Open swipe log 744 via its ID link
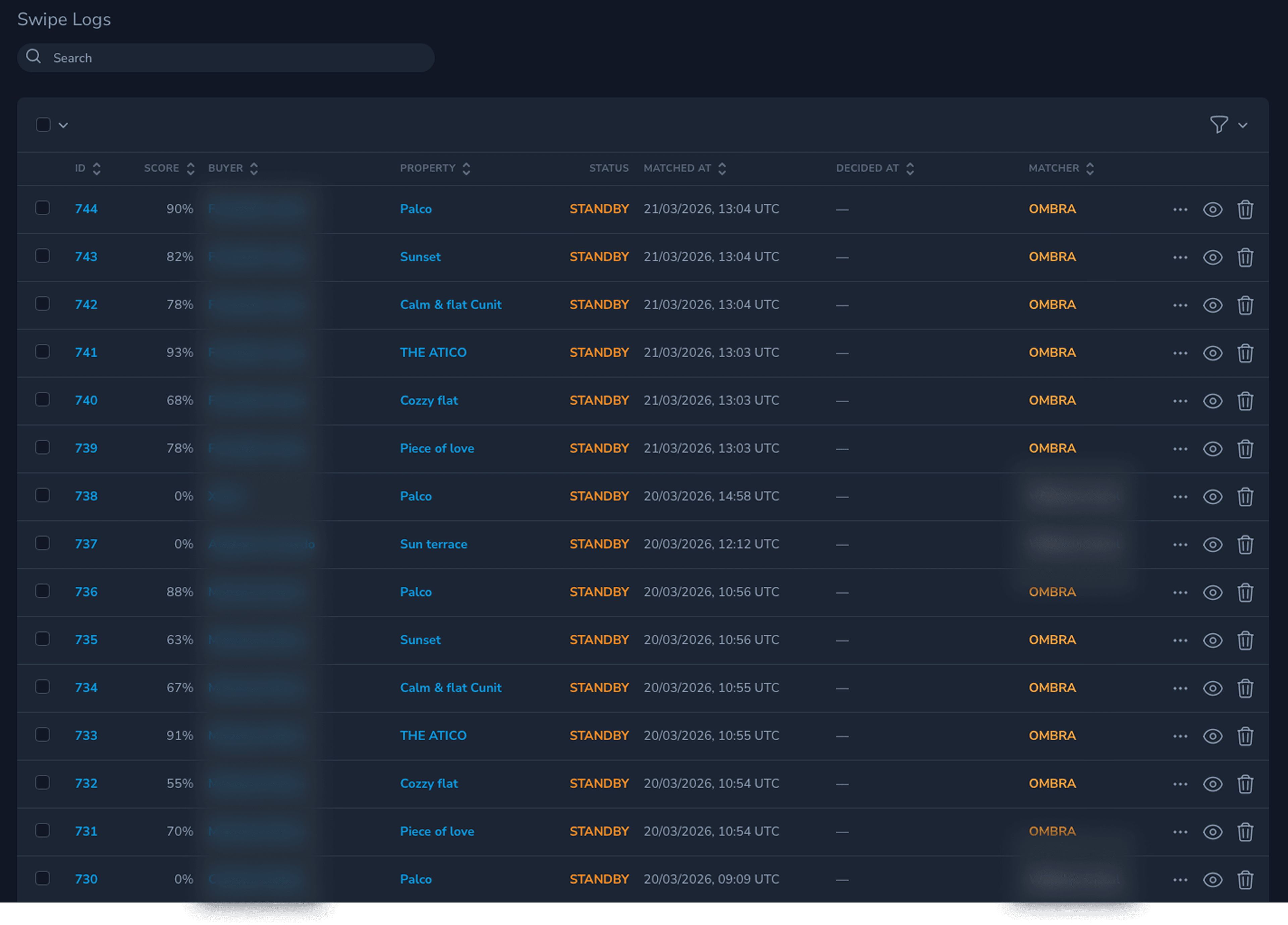The width and height of the screenshot is (1288, 925). point(86,209)
